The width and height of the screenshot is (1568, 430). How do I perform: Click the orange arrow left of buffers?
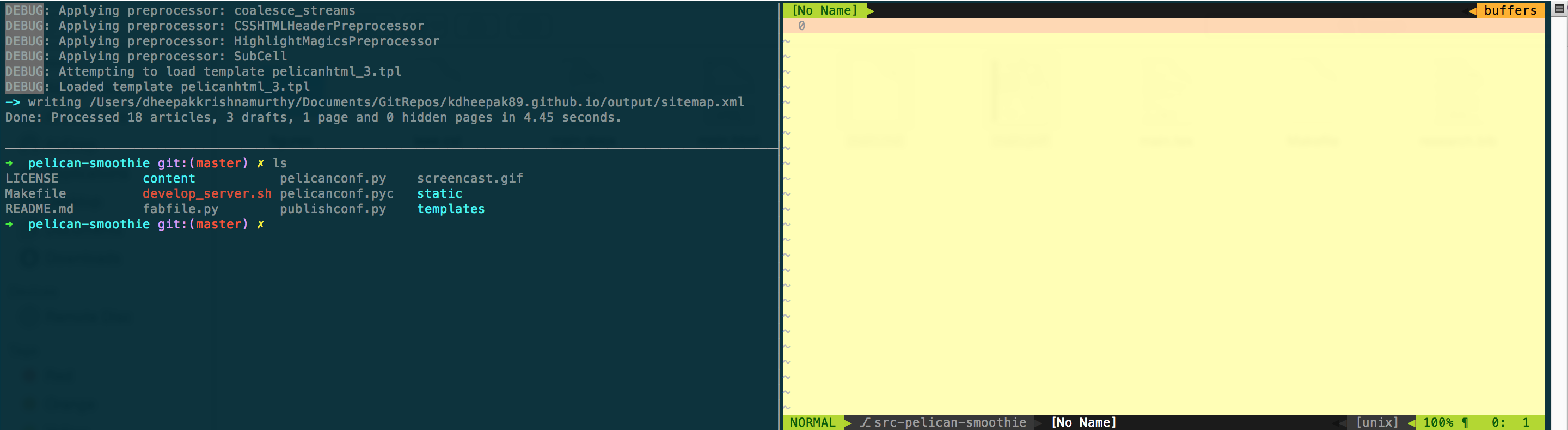click(x=1472, y=10)
